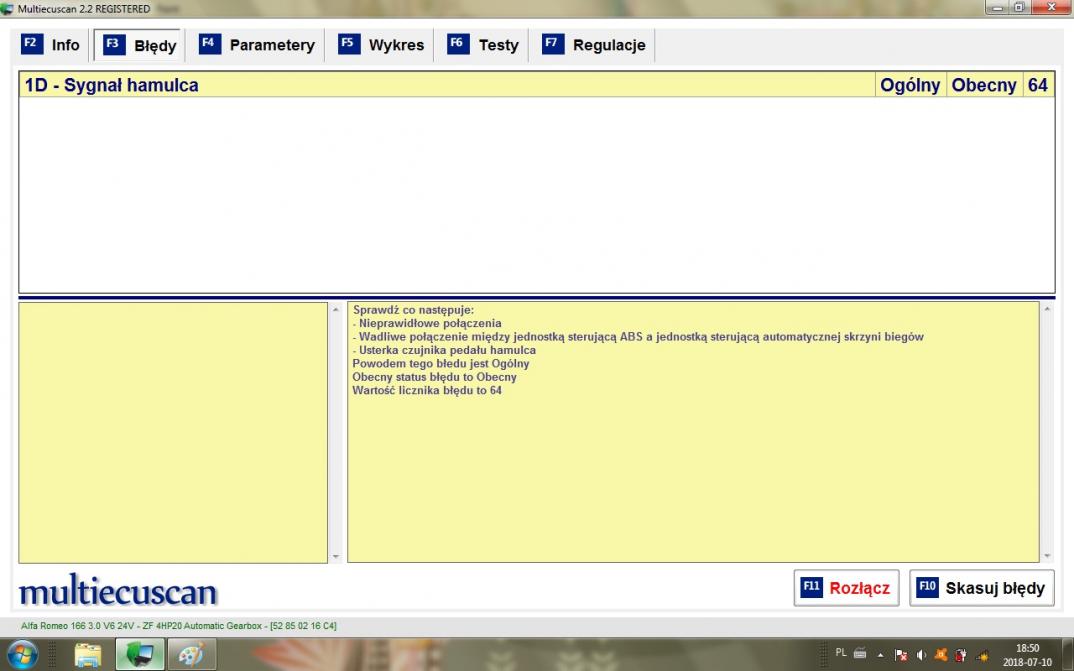Image resolution: width=1074 pixels, height=671 pixels.
Task: Click the Skasuj błędy button
Action: tap(982, 588)
